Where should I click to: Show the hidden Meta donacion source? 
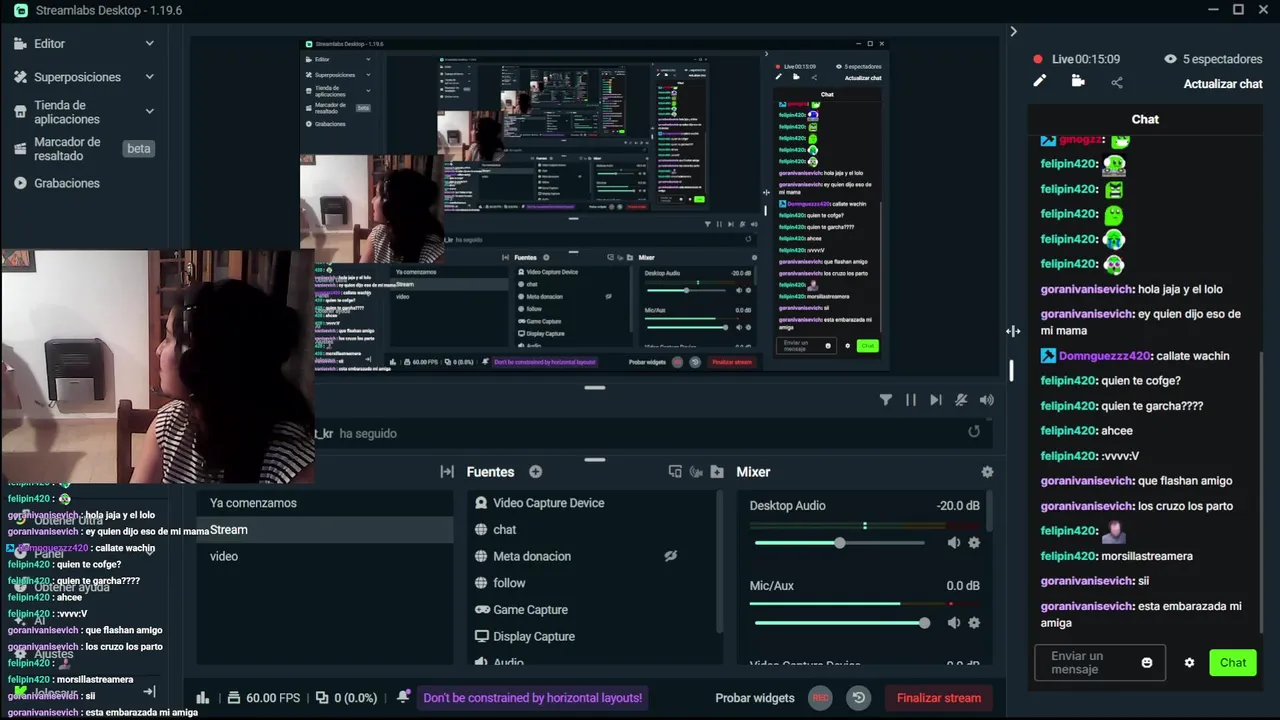coord(671,556)
